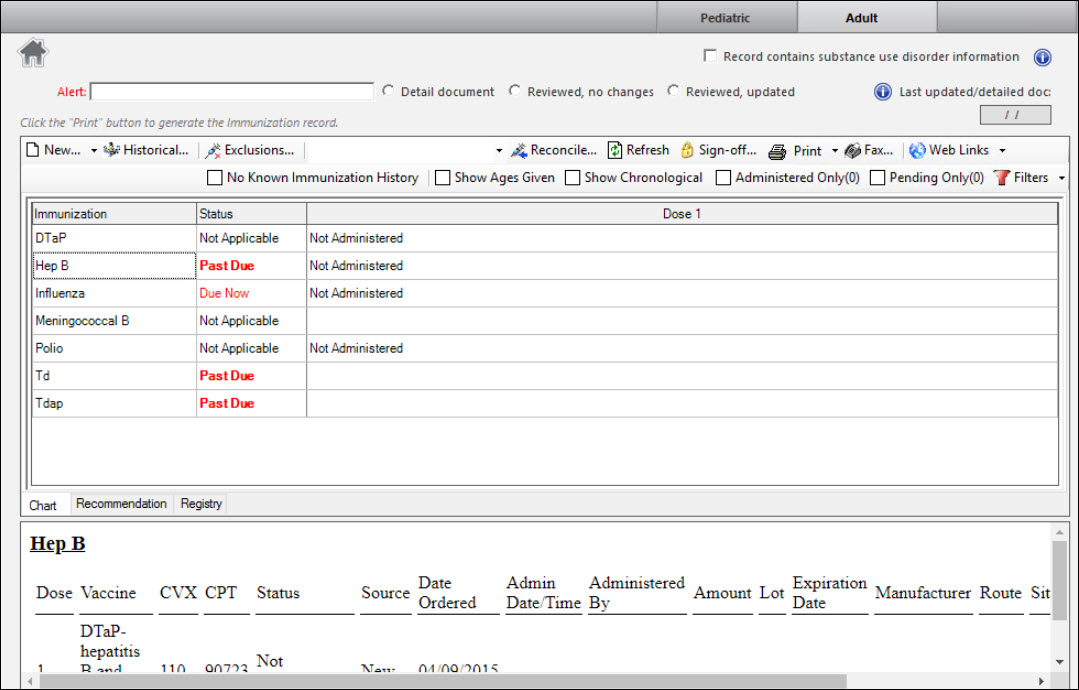Click the Hep B detail heading

tap(58, 543)
